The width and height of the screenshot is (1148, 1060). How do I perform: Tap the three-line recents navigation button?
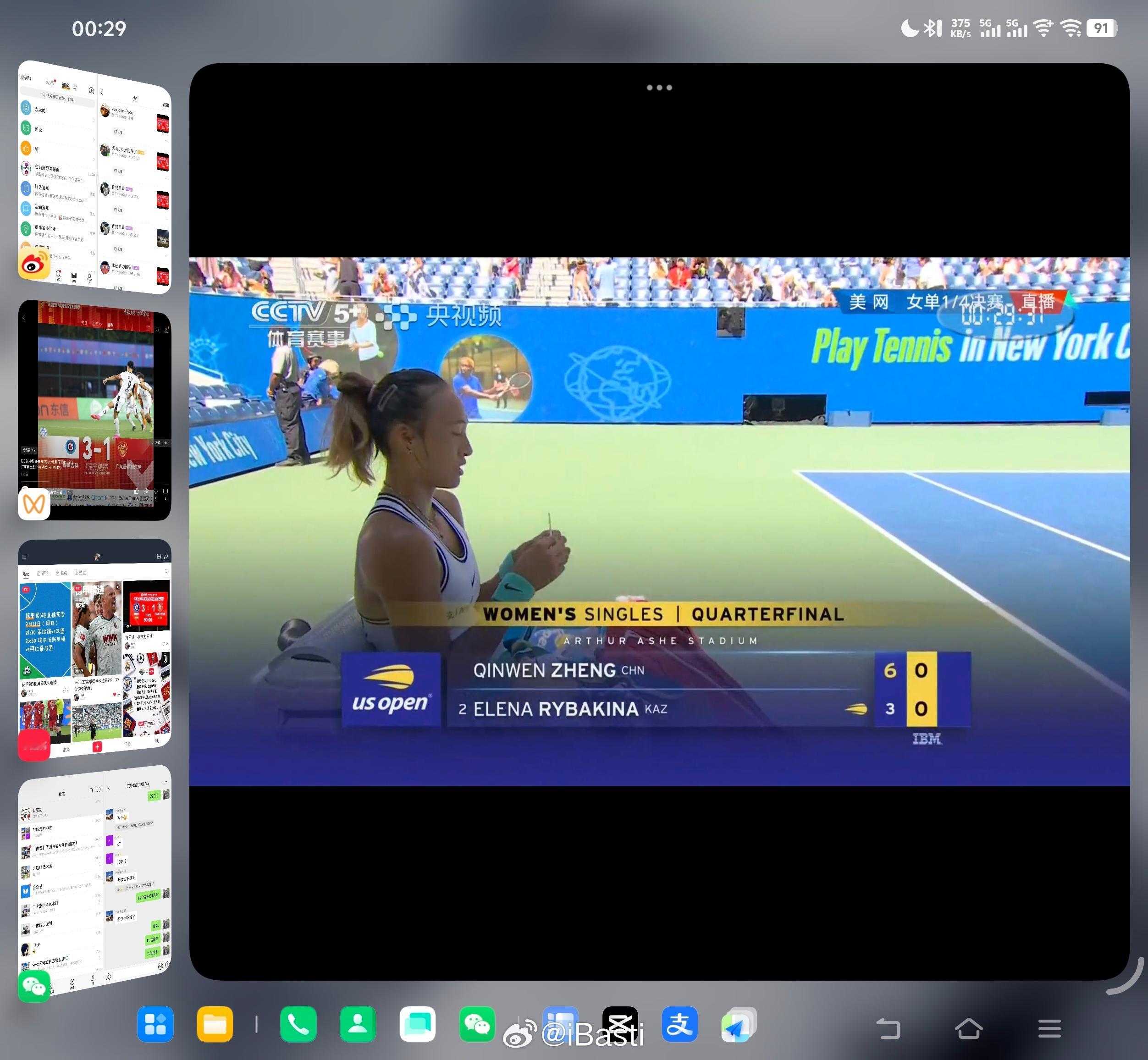[x=1049, y=1028]
